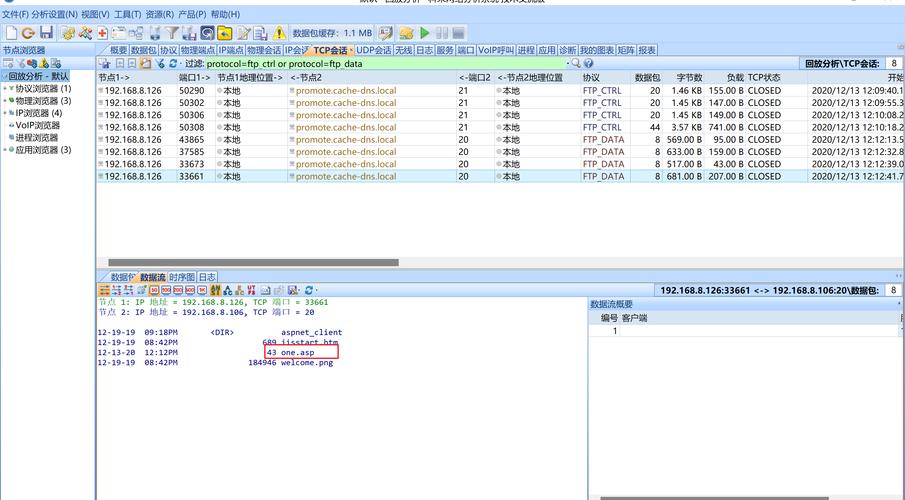Screen dimensions: 905x500
Task: Click the blue circular arrow icon in main toolbar
Action: (207, 33)
